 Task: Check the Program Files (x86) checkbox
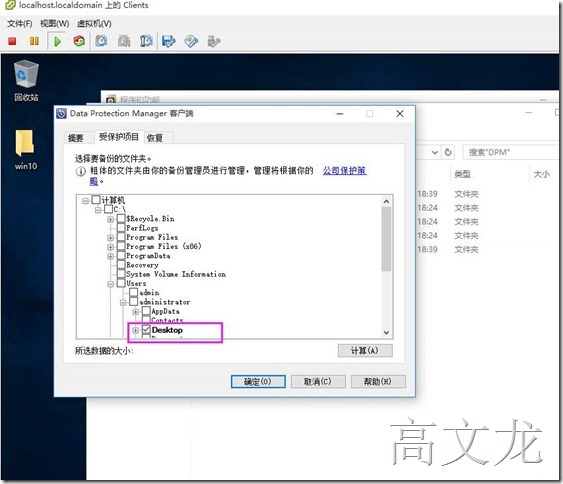(x=121, y=246)
